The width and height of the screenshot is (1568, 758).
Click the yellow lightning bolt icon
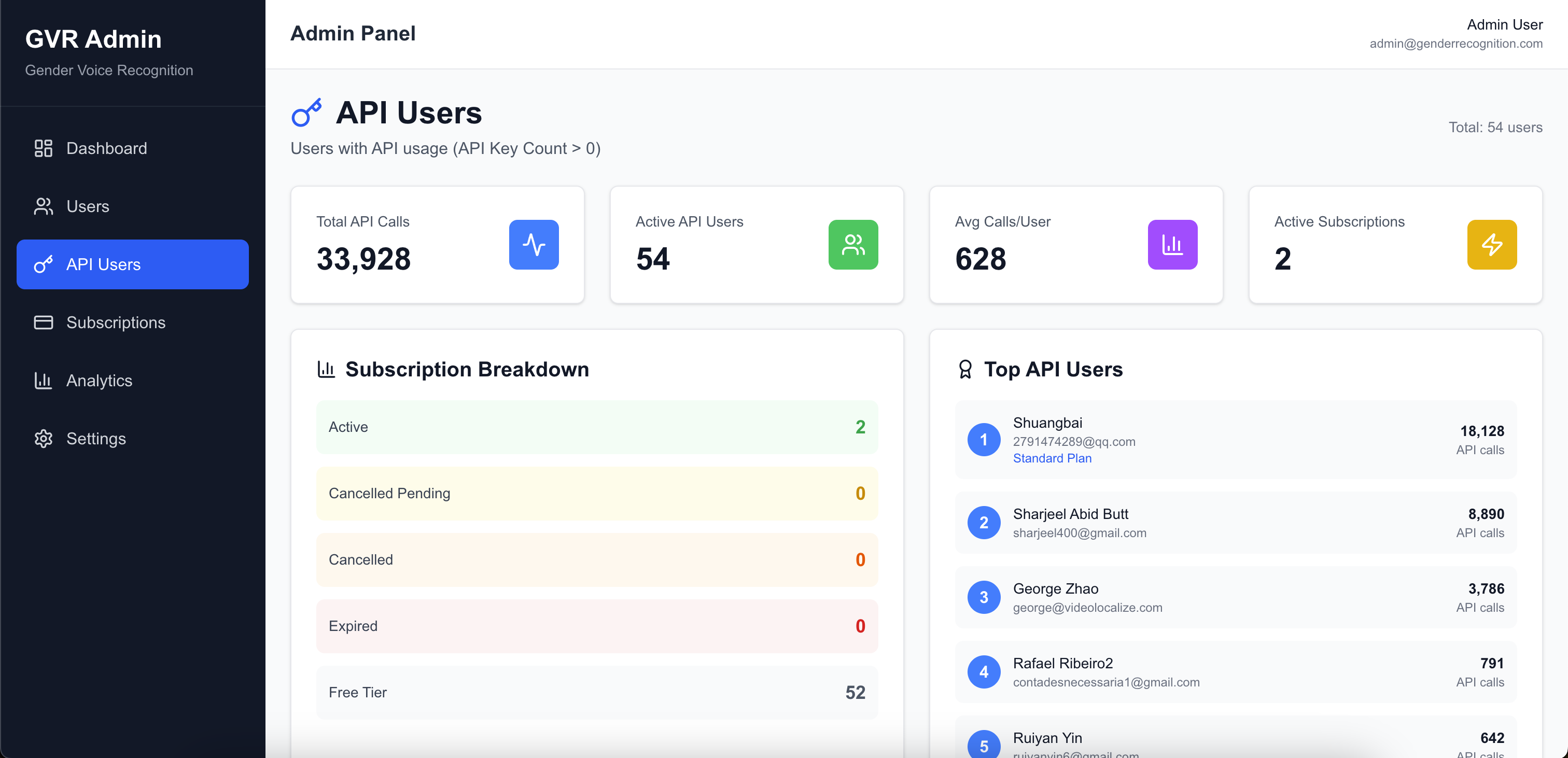pyautogui.click(x=1491, y=245)
